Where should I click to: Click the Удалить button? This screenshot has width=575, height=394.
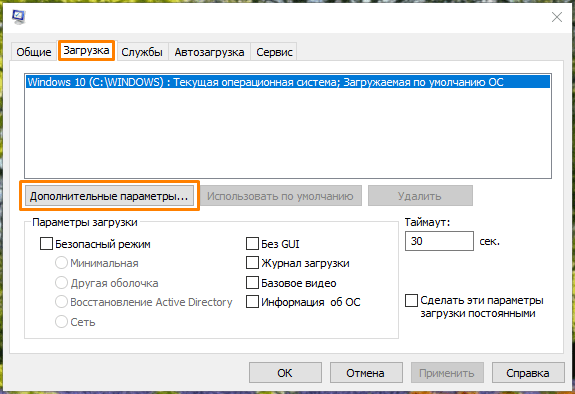[x=420, y=196]
